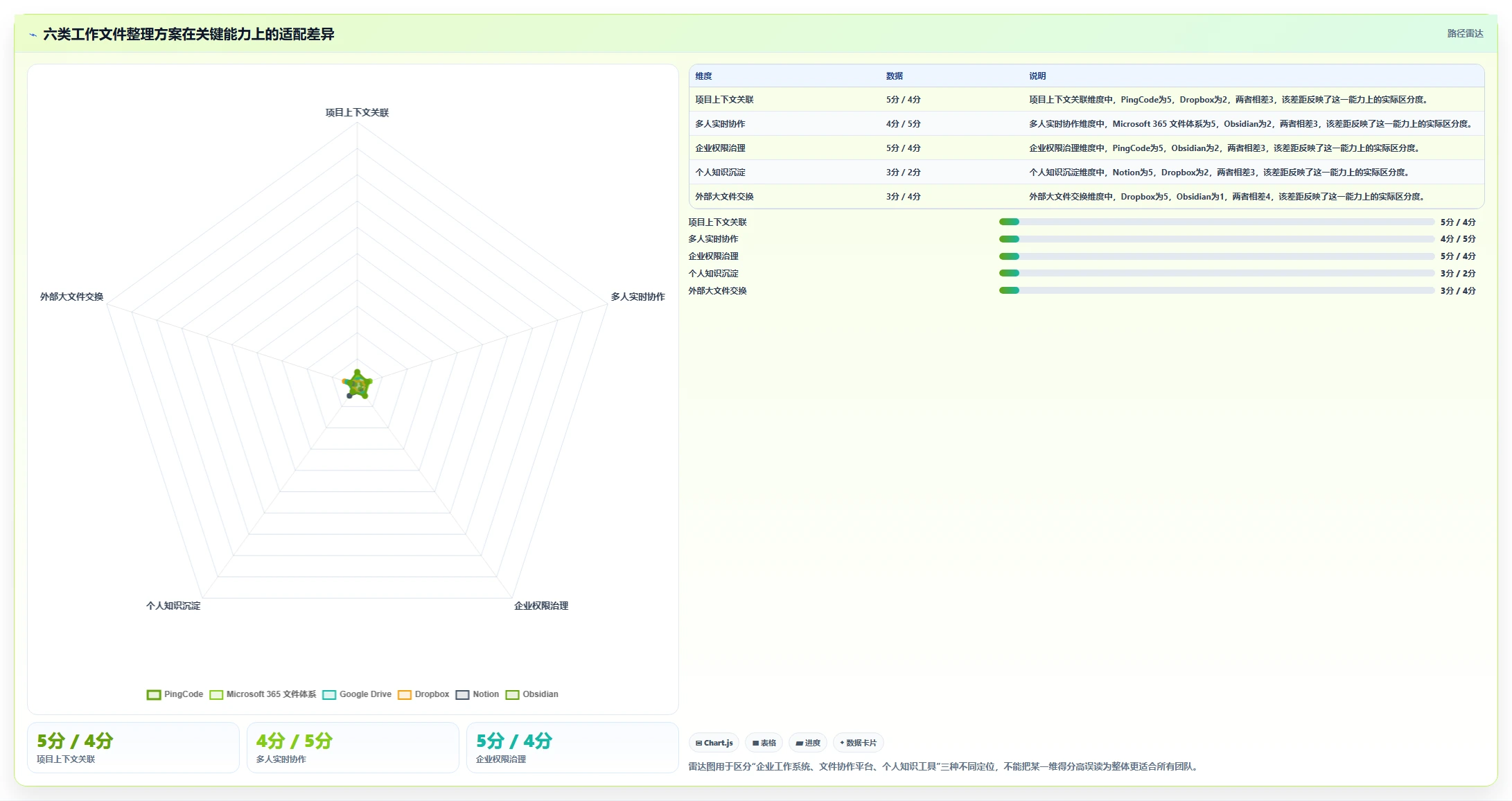This screenshot has width=1512, height=801.
Task: Click the 外部大文件交换 progress bar
Action: (x=1217, y=290)
